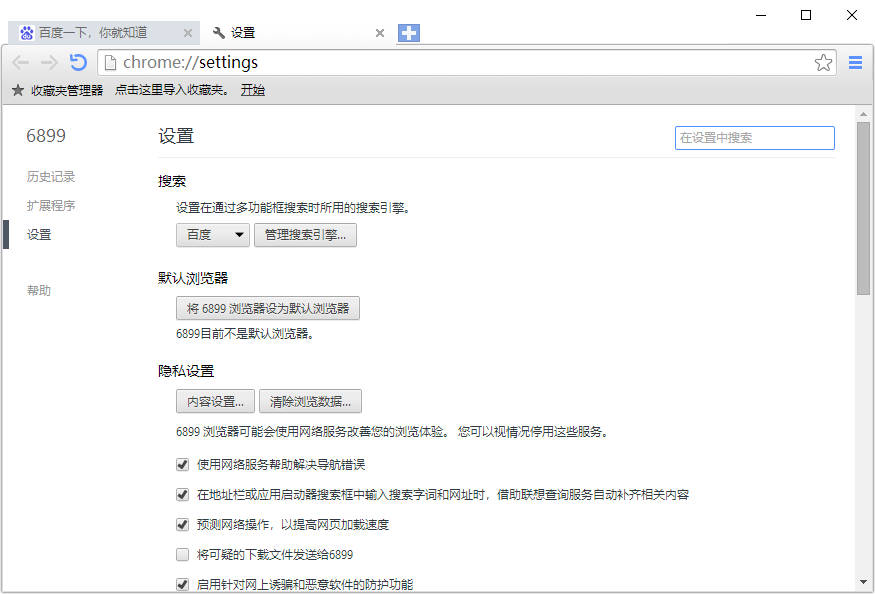Click the 管理搜索引擎... button
This screenshot has width=875, height=594.
click(x=305, y=235)
